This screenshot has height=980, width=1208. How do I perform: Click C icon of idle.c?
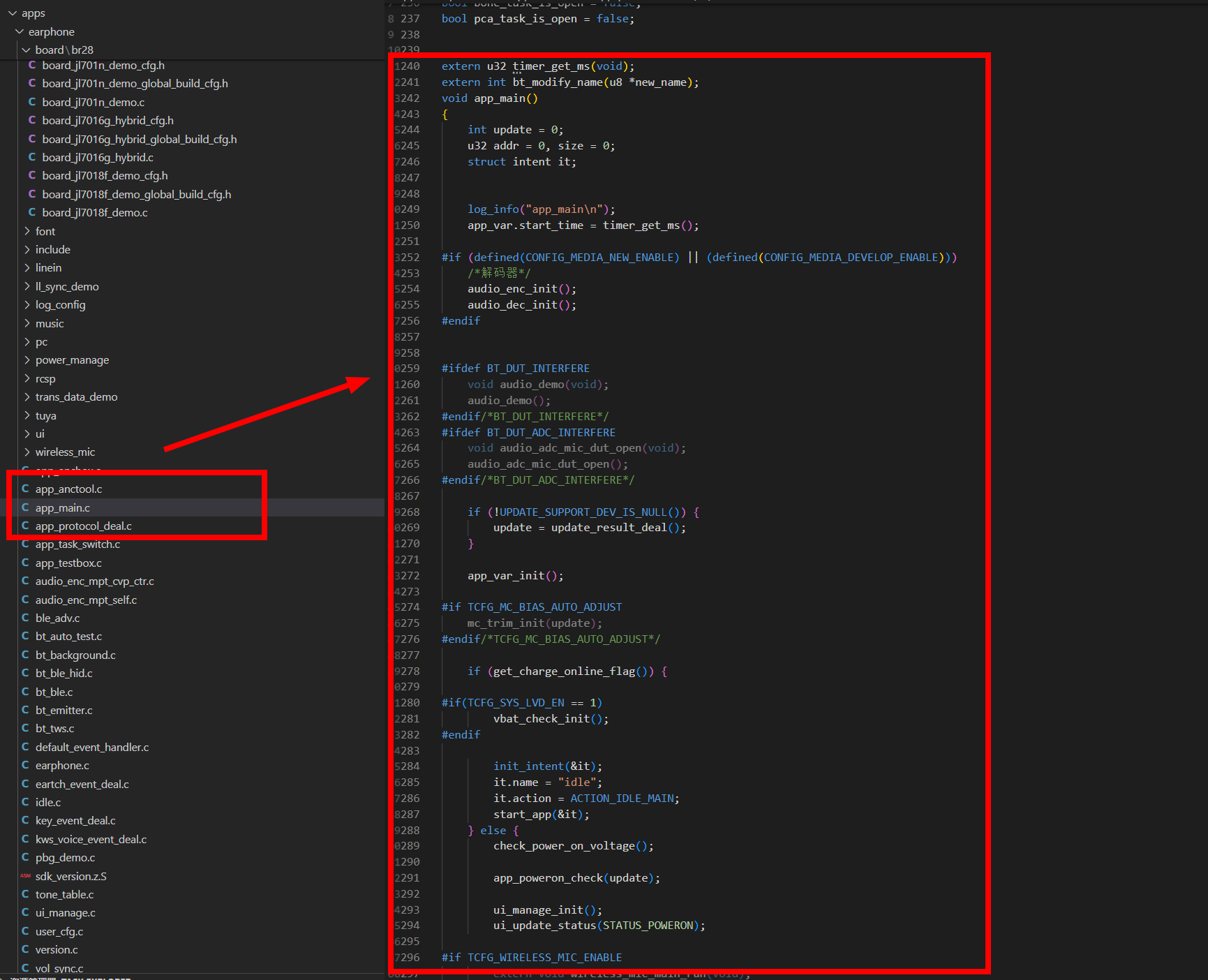click(25, 802)
